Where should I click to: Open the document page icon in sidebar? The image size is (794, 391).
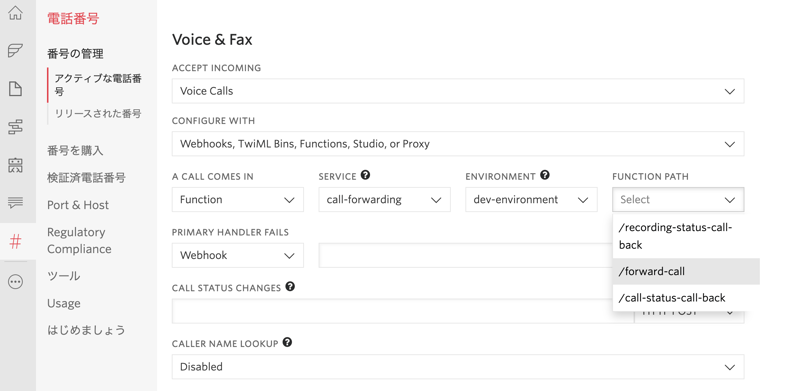16,89
